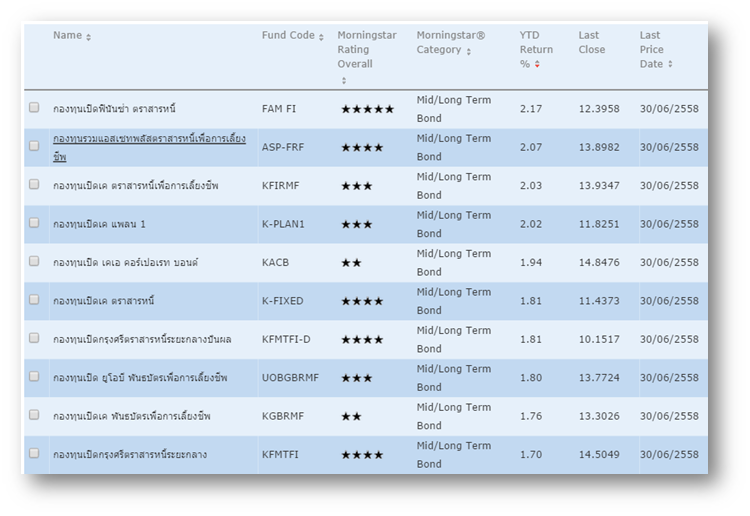Screen dimensions: 750x516
Task: Click fund name in KGBRMF row
Action: click(132, 416)
